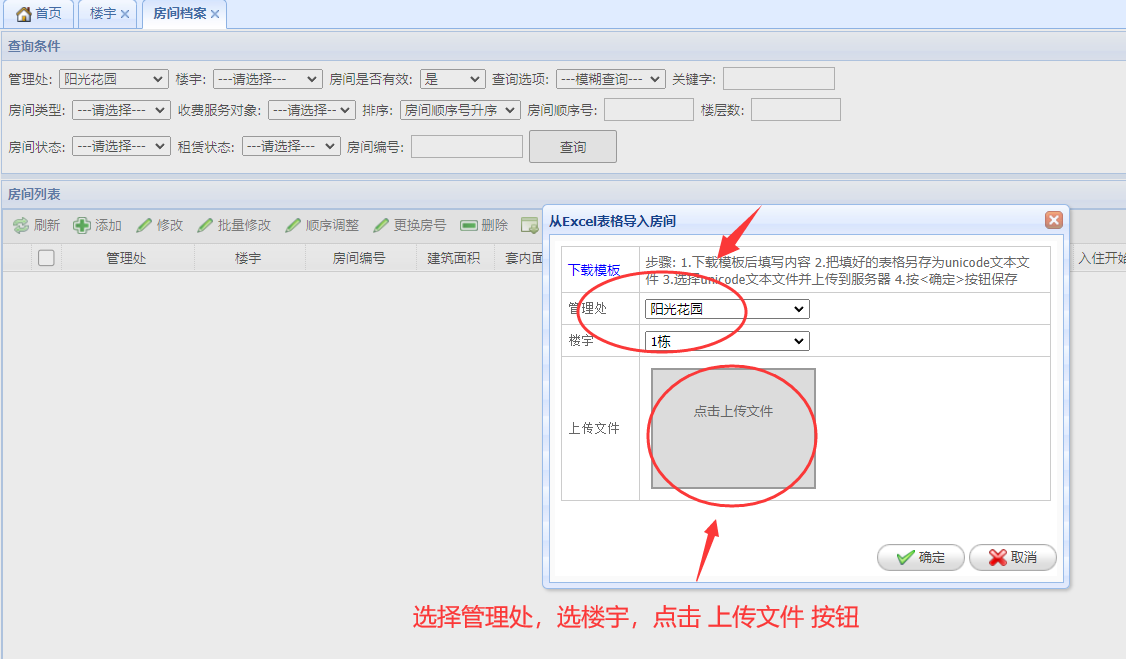
Task: Switch to the 楼宇 tab
Action: (x=102, y=14)
